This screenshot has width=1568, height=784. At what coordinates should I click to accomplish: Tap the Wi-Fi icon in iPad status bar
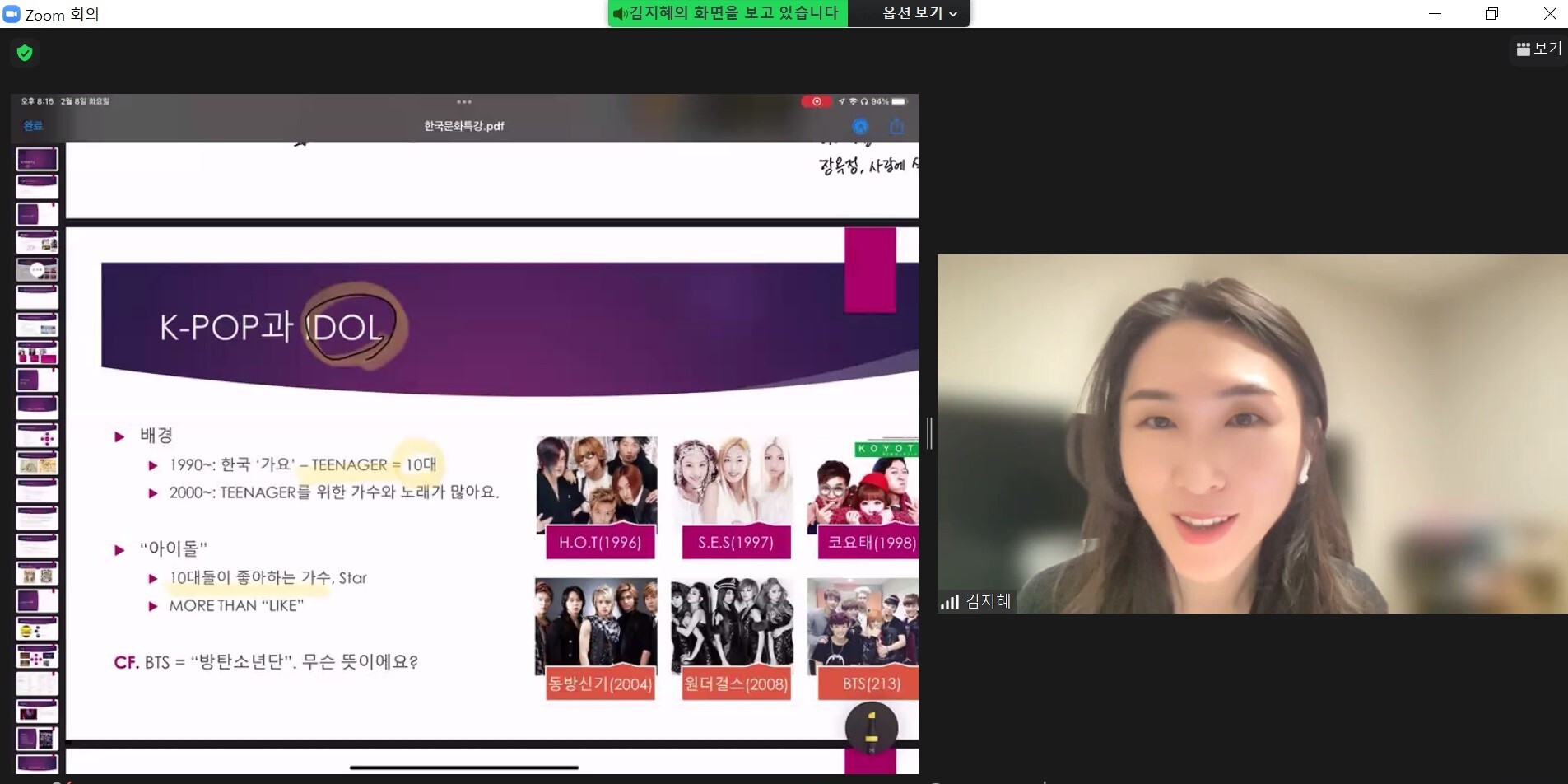pyautogui.click(x=853, y=101)
